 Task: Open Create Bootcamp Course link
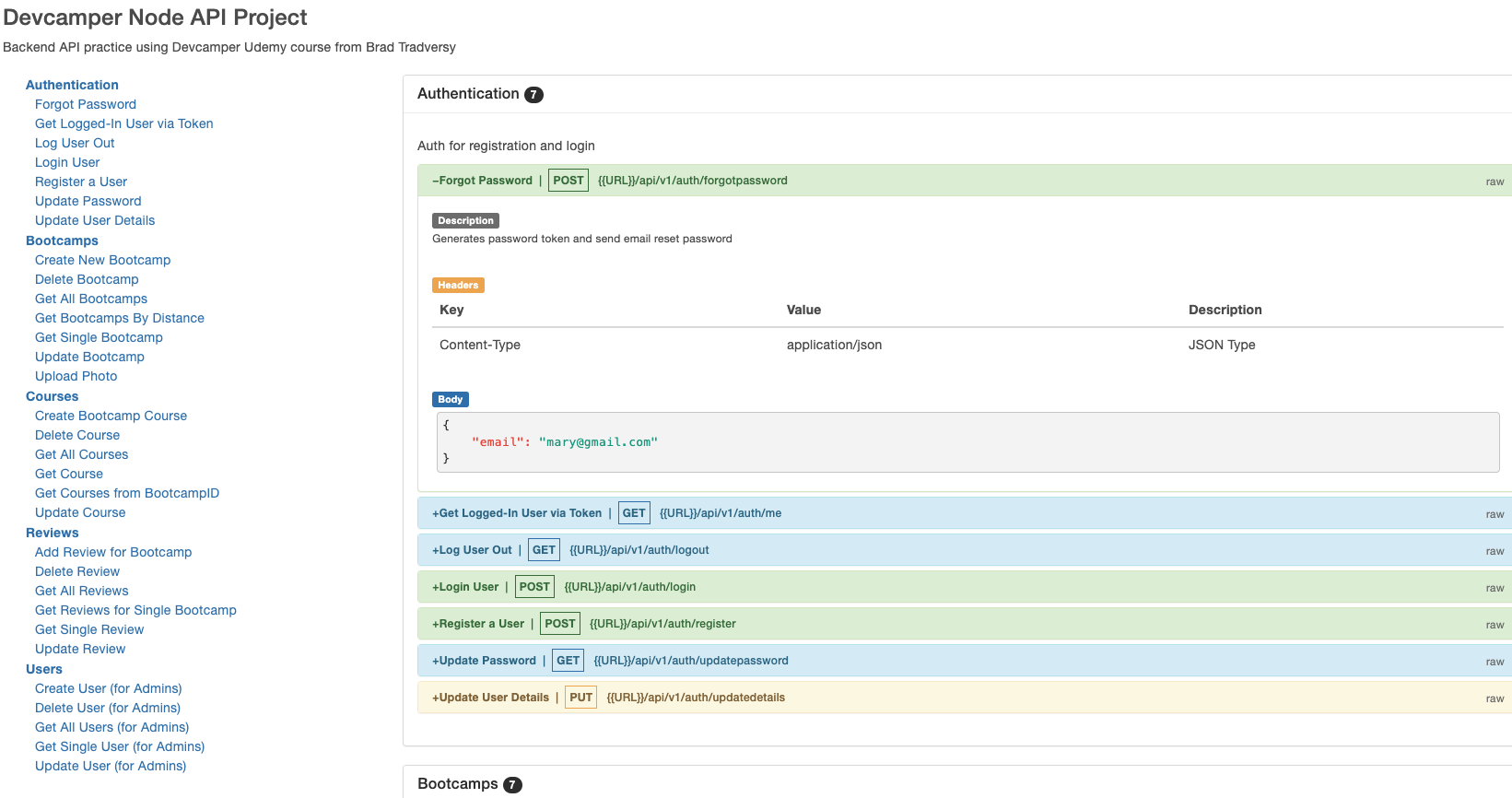click(111, 416)
